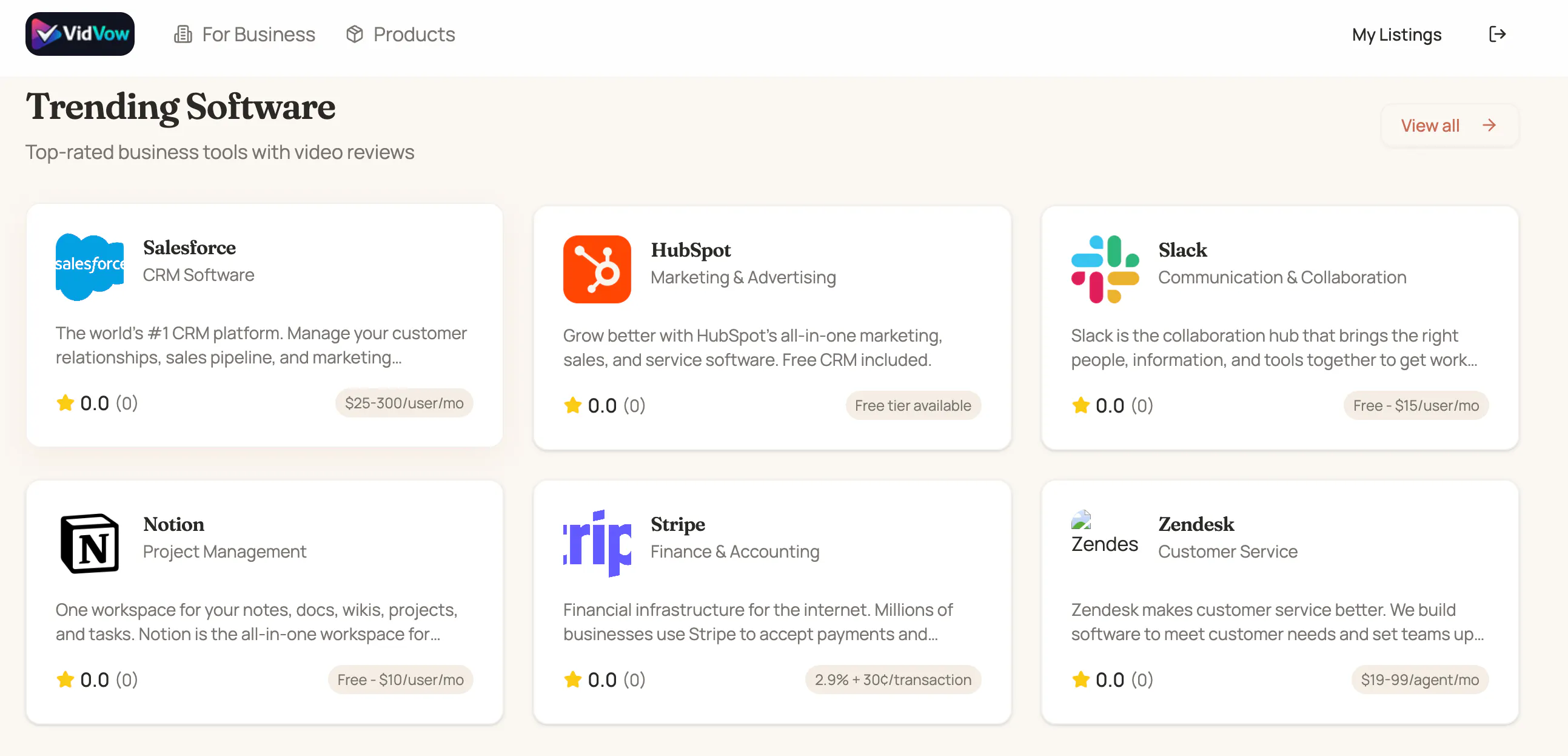
Task: Click the star rating icon on Stripe card
Action: (573, 679)
